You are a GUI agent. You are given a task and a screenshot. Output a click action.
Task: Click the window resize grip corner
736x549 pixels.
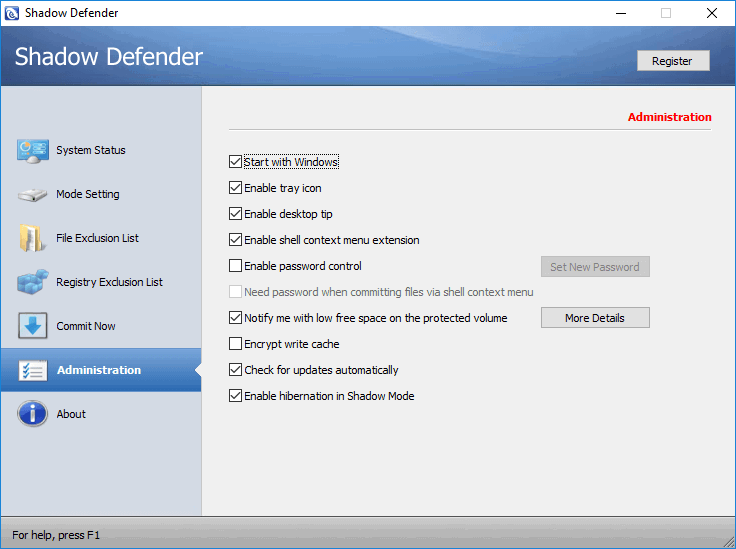[729, 542]
